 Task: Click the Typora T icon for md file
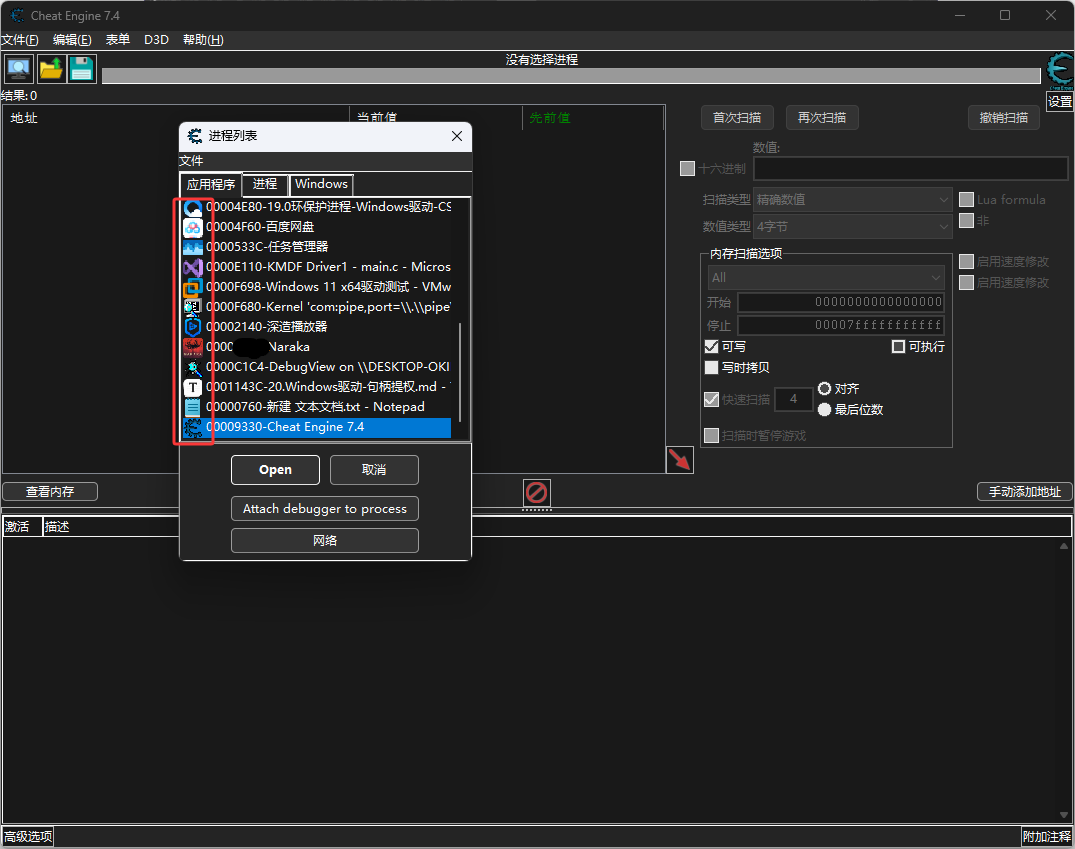point(193,387)
